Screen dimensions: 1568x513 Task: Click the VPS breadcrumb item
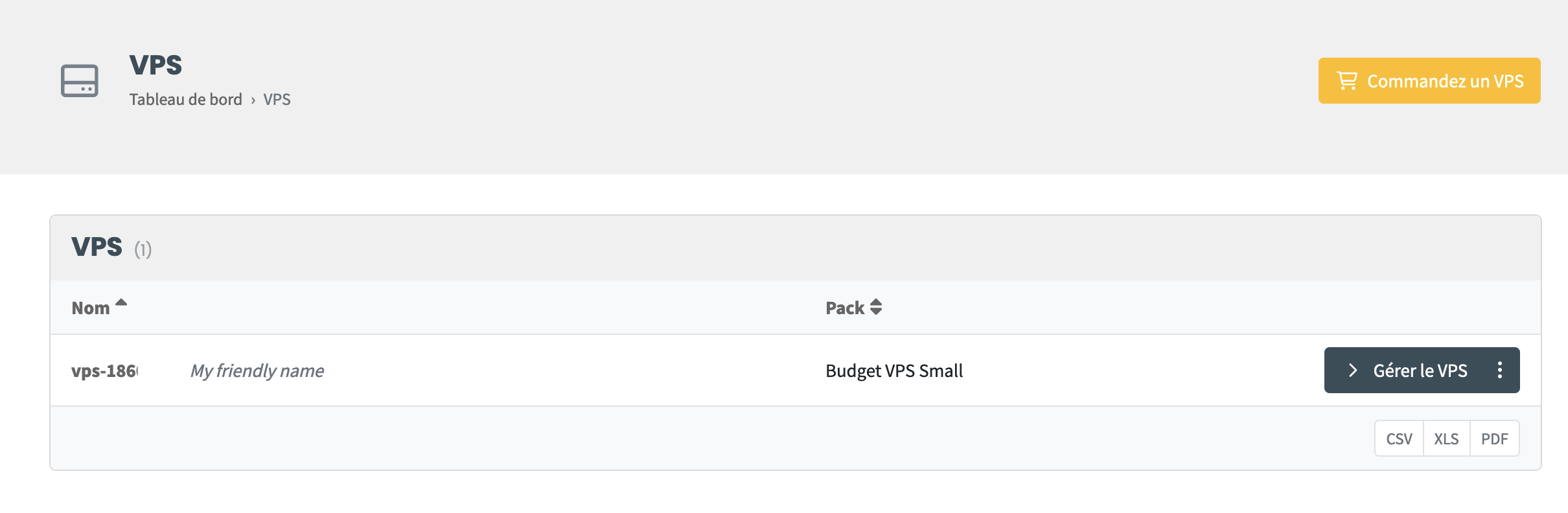(x=277, y=100)
